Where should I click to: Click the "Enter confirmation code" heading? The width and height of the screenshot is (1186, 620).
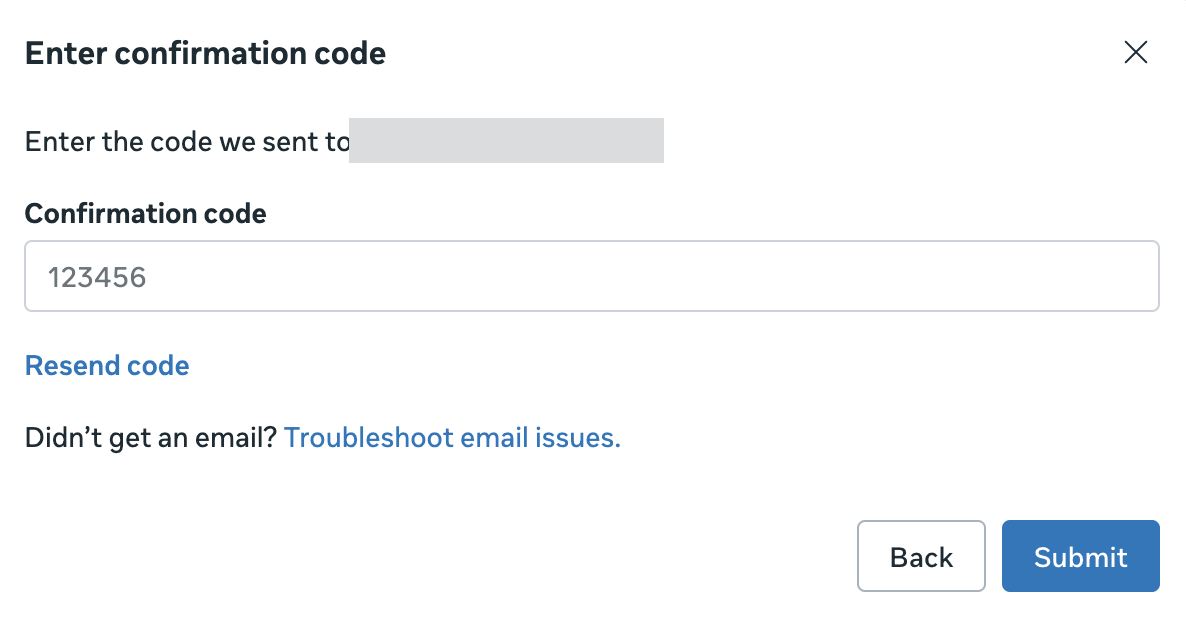click(x=205, y=53)
